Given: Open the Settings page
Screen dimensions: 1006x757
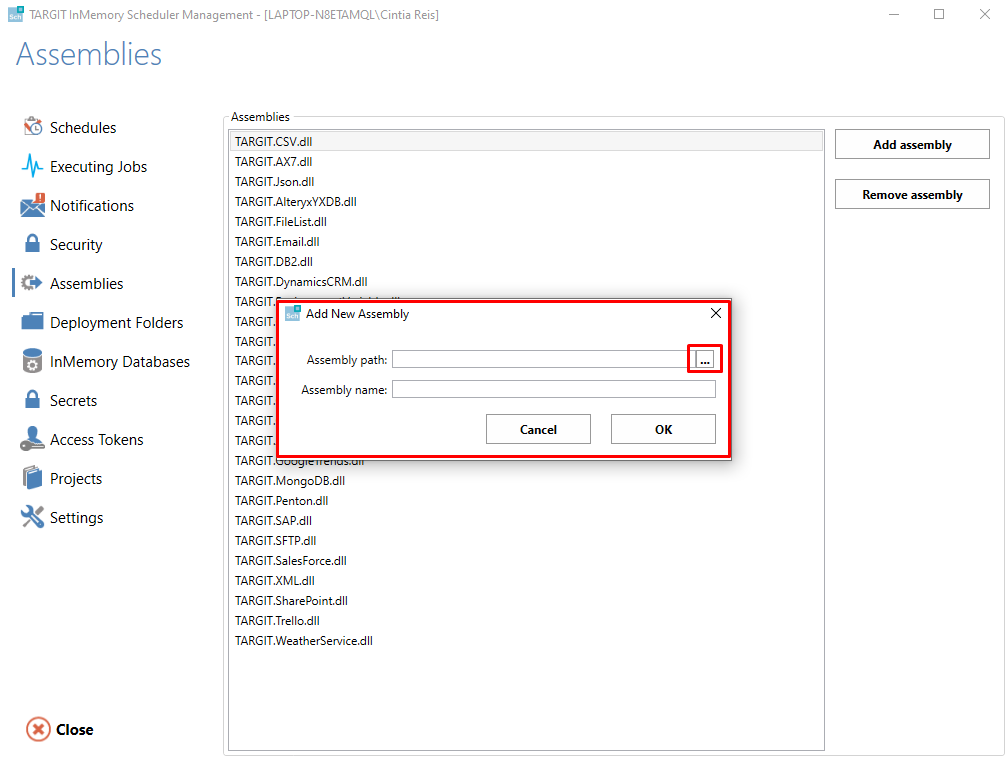Looking at the screenshot, I should click(76, 518).
